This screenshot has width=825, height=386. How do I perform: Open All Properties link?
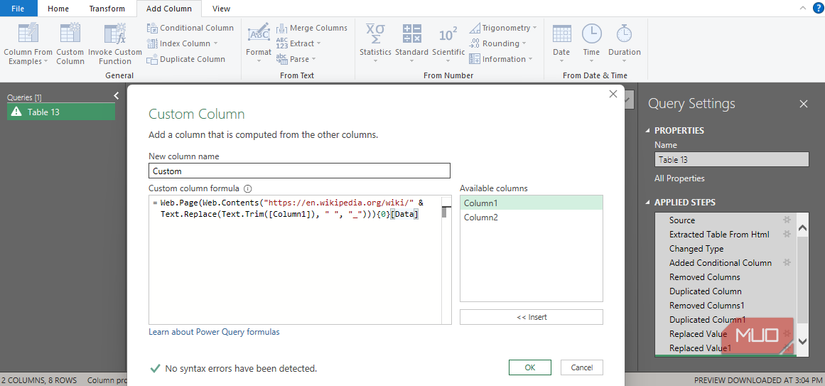click(x=679, y=178)
